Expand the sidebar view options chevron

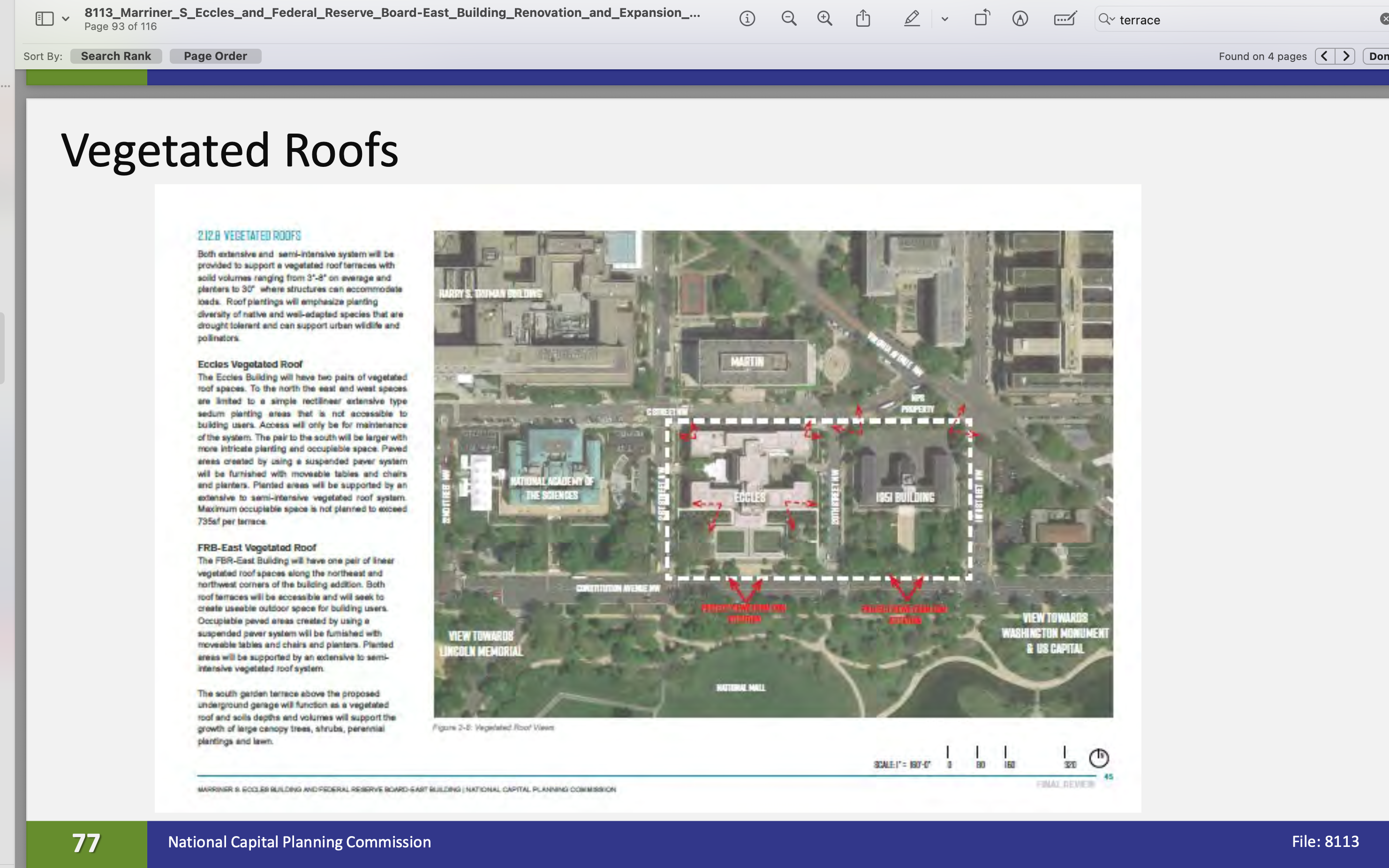66,19
